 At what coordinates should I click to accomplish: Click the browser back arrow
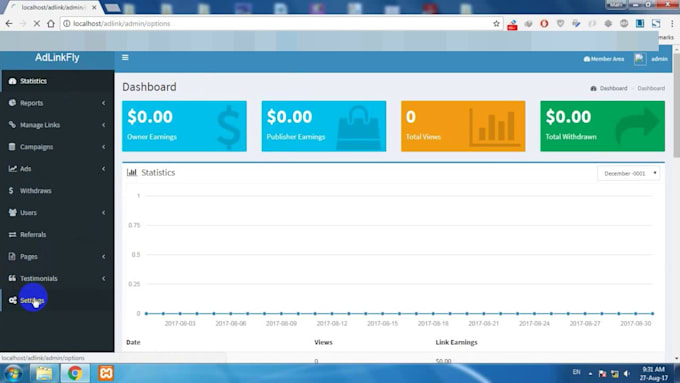pyautogui.click(x=9, y=23)
